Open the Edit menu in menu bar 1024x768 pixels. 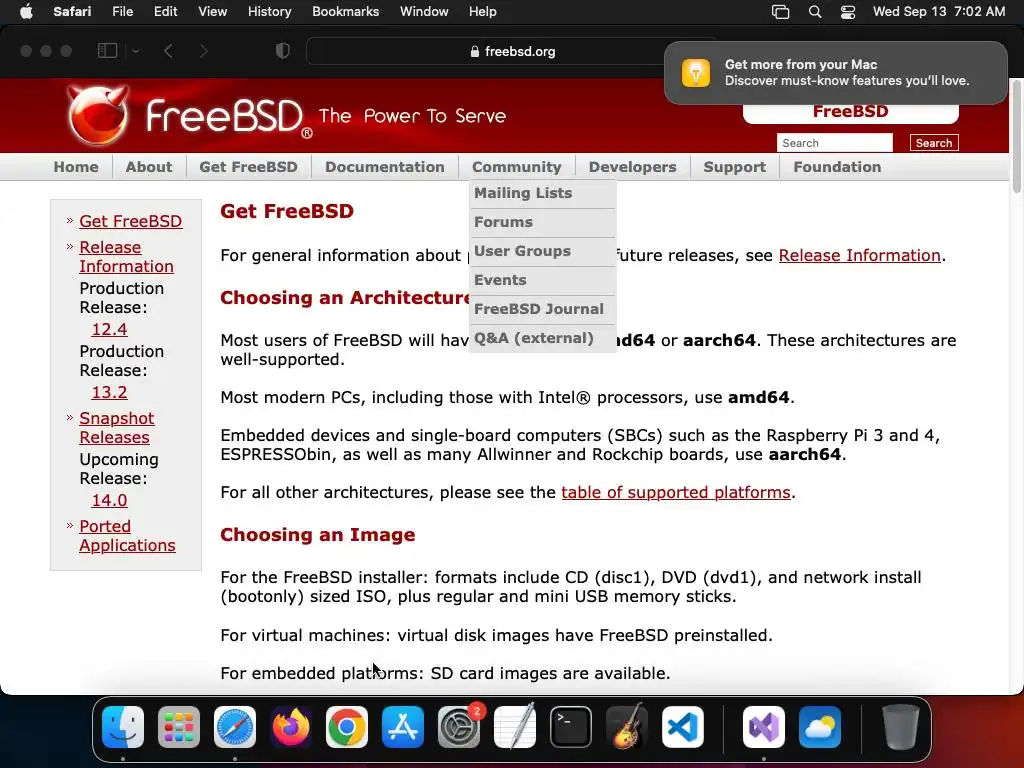point(165,12)
